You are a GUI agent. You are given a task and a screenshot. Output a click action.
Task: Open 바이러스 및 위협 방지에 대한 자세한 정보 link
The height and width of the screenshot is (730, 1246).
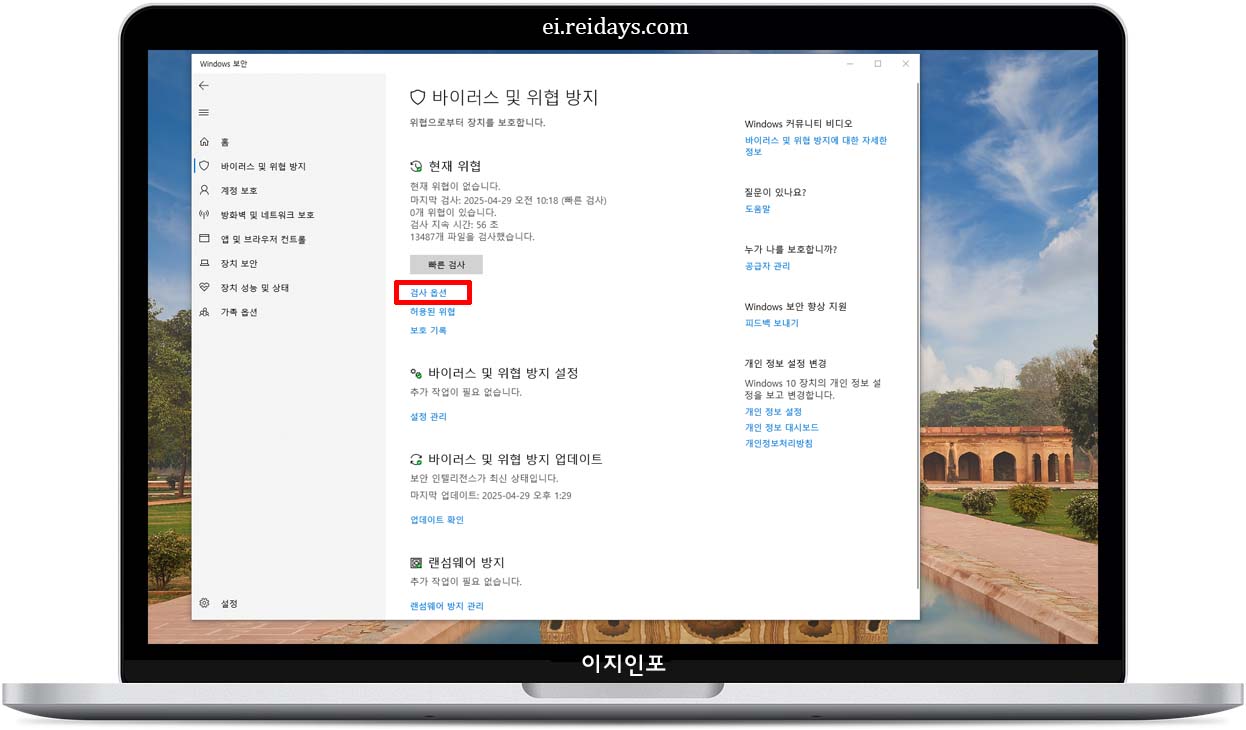click(x=816, y=146)
